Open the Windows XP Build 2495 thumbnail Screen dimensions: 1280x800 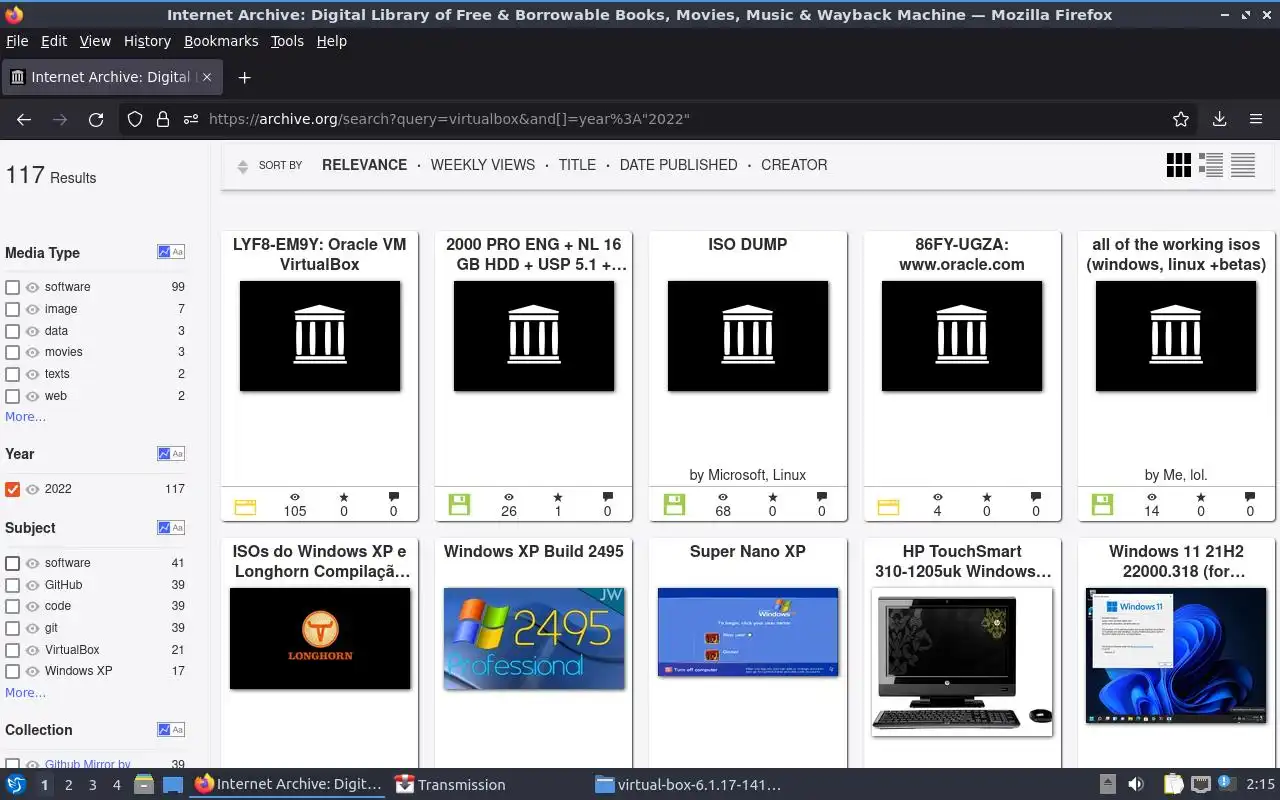[534, 639]
